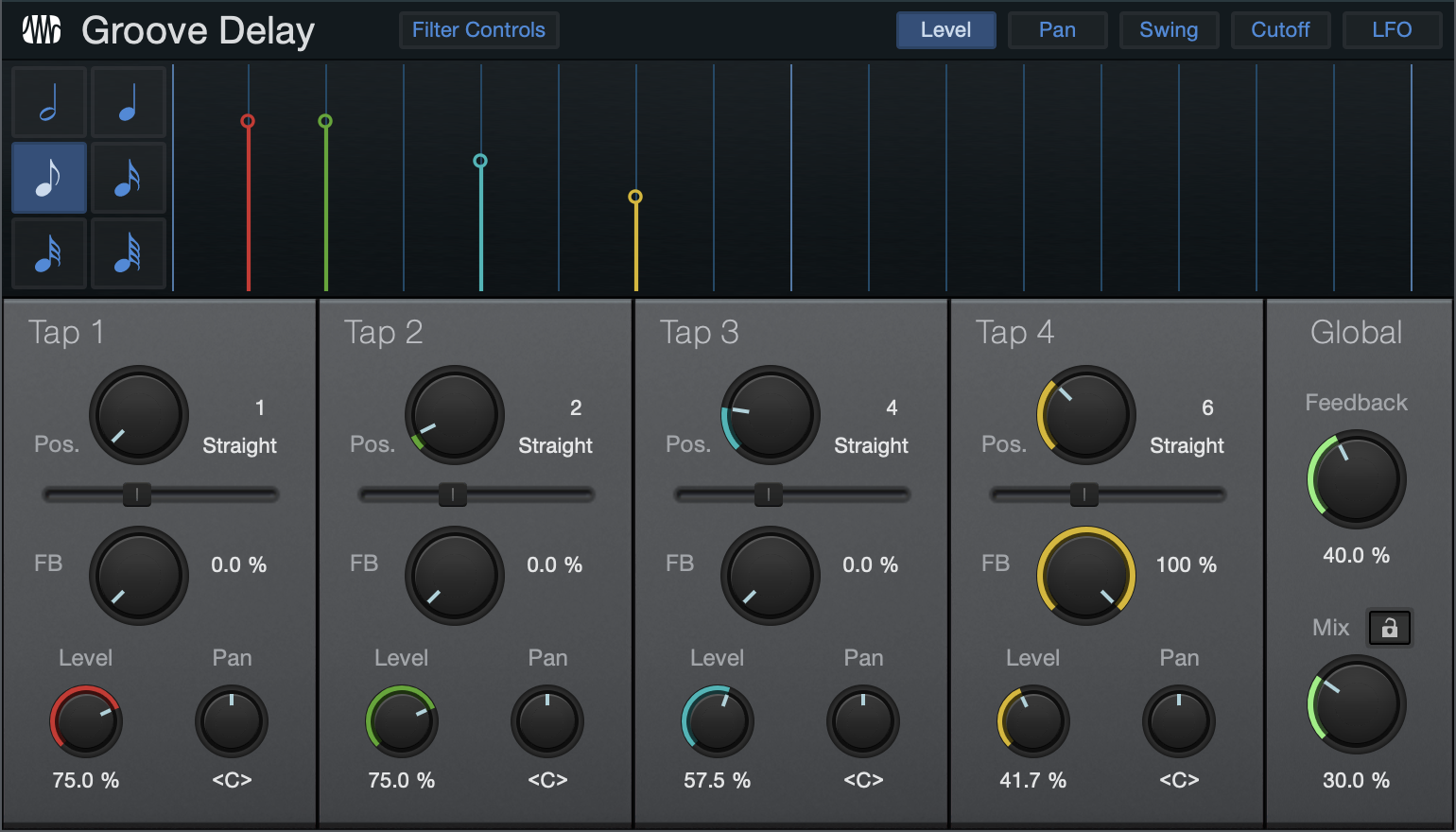Click the yellow Tap 4 level marker

pyautogui.click(x=635, y=197)
